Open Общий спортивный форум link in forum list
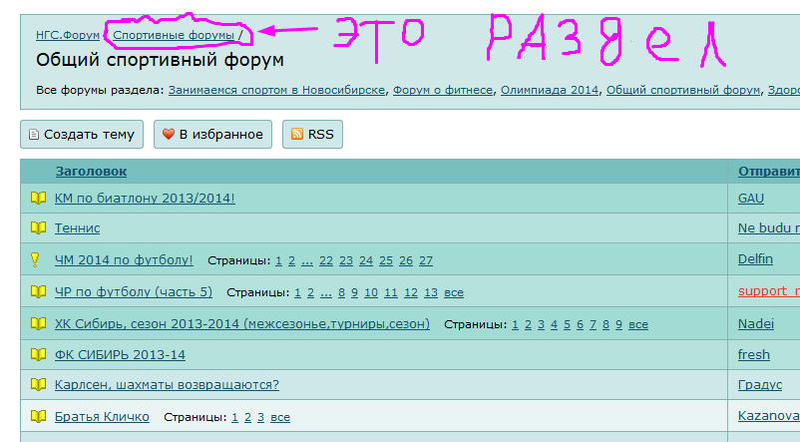The height and width of the screenshot is (442, 800). pyautogui.click(x=683, y=90)
